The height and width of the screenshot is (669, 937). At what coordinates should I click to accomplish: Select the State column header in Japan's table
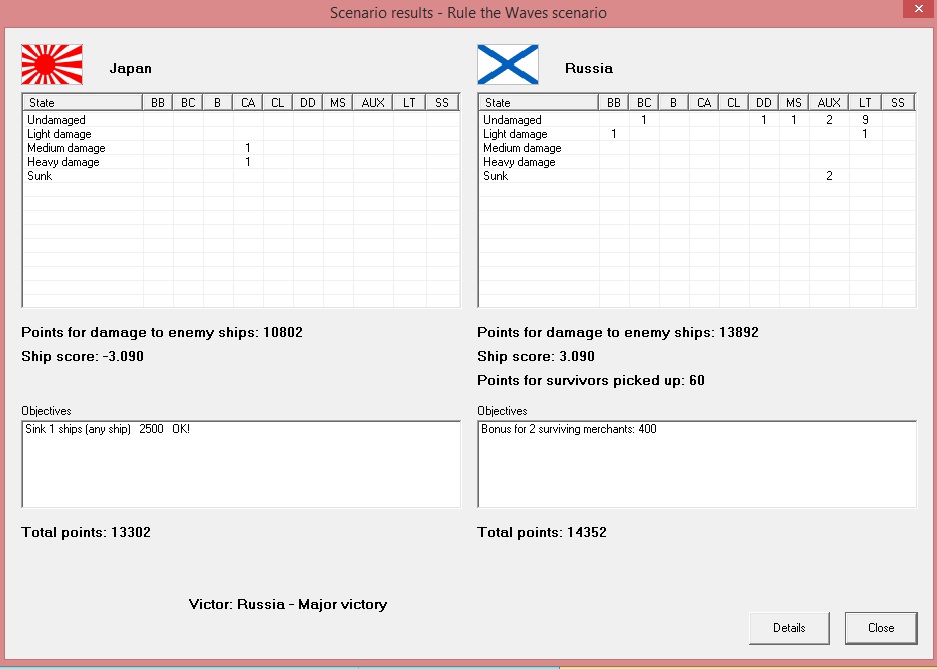pos(82,103)
